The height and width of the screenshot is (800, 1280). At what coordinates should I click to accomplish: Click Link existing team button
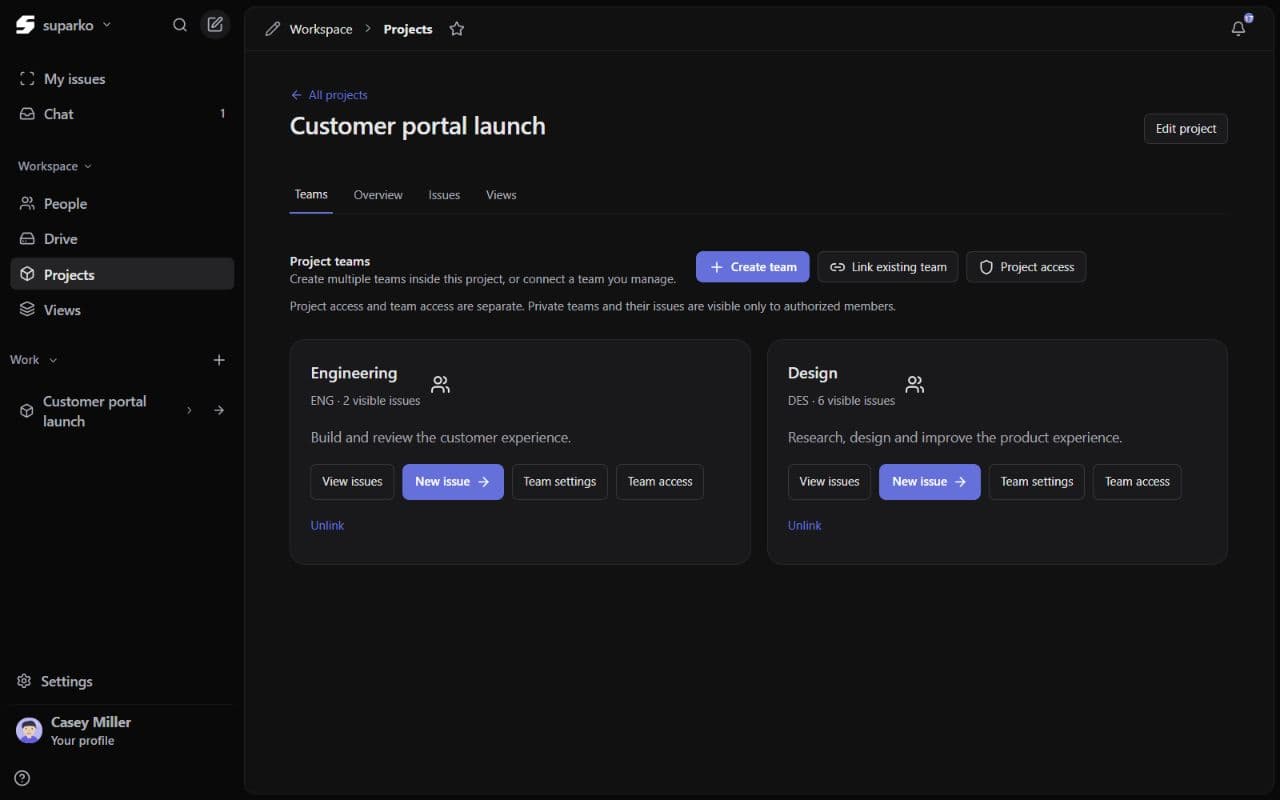pos(888,267)
